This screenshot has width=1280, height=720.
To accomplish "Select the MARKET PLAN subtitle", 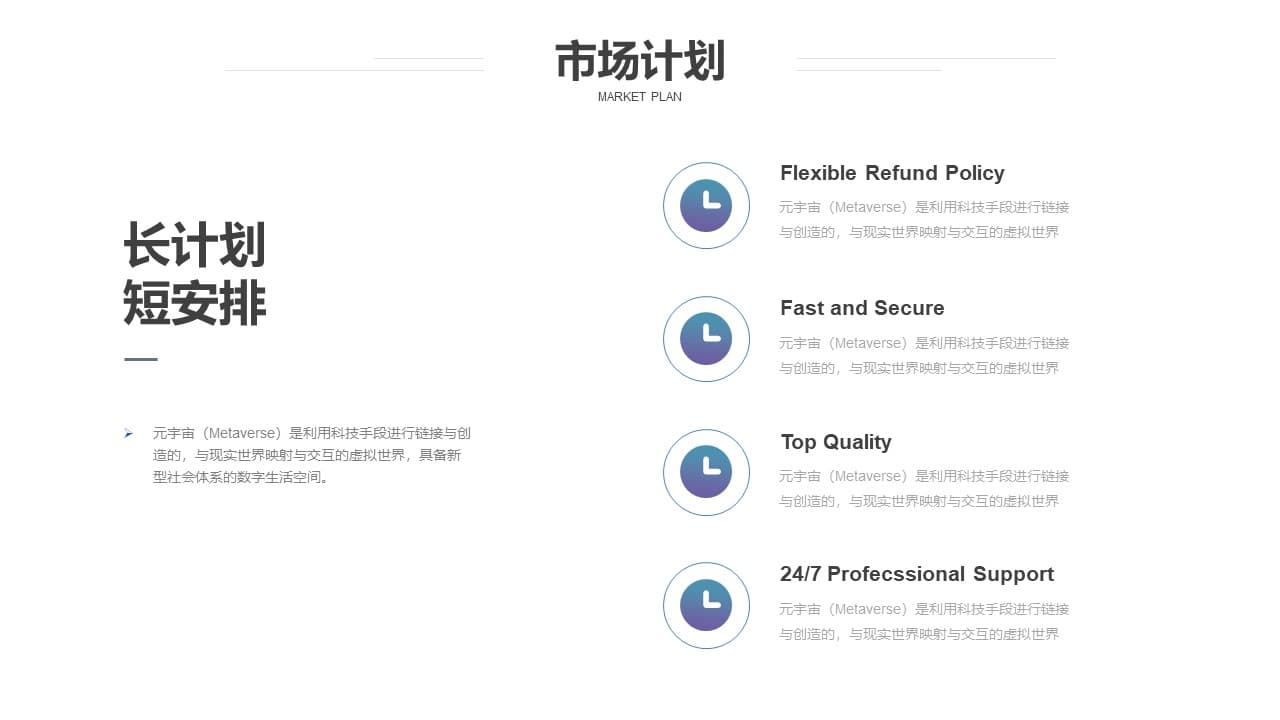I will 640,97.
